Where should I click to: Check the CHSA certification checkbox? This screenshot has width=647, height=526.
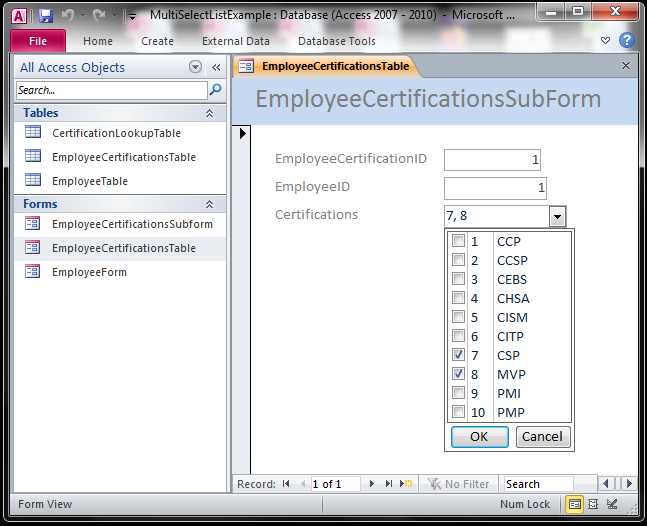coord(458,297)
